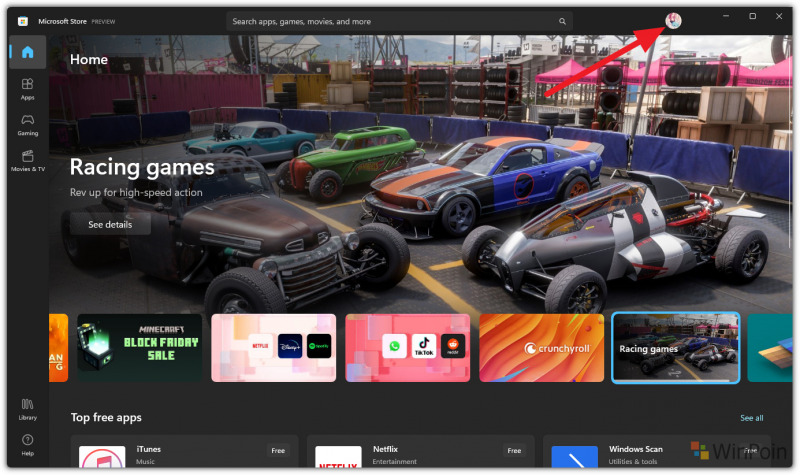Open the iTunes app card

pyautogui.click(x=184, y=452)
